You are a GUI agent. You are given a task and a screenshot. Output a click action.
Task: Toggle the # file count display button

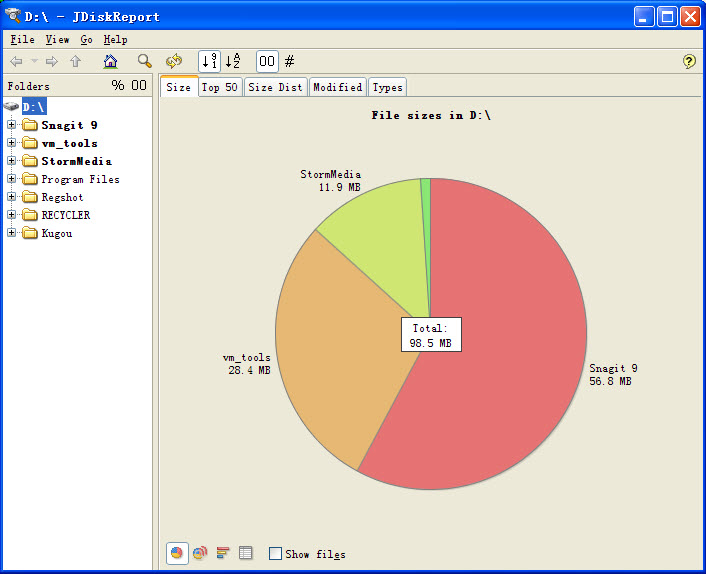click(290, 62)
